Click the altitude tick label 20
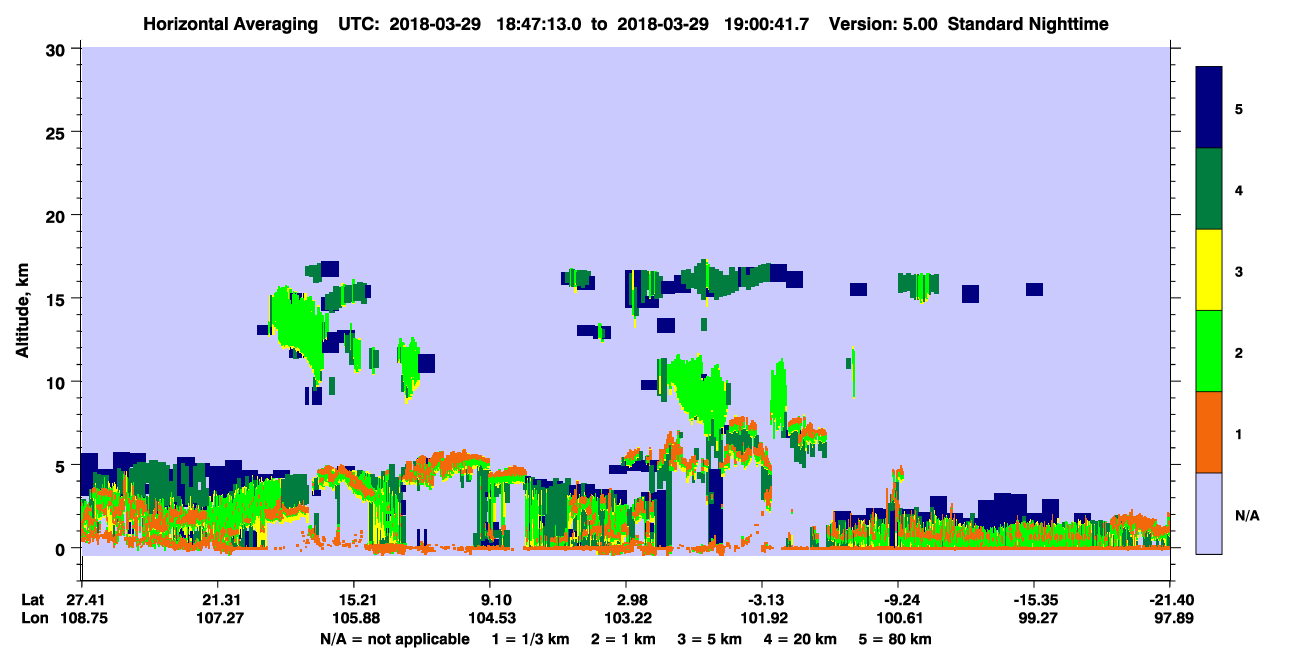1300x667 pixels. point(58,215)
